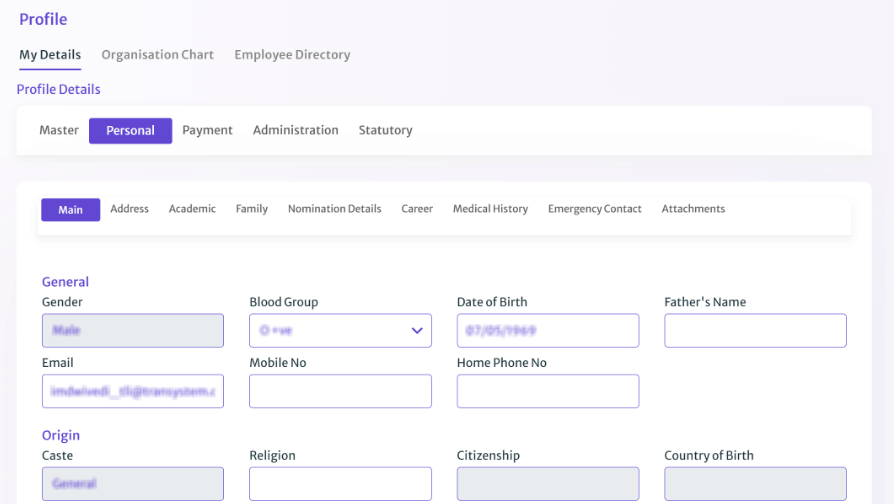Click the General section heading
Image resolution: width=894 pixels, height=504 pixels.
click(65, 282)
